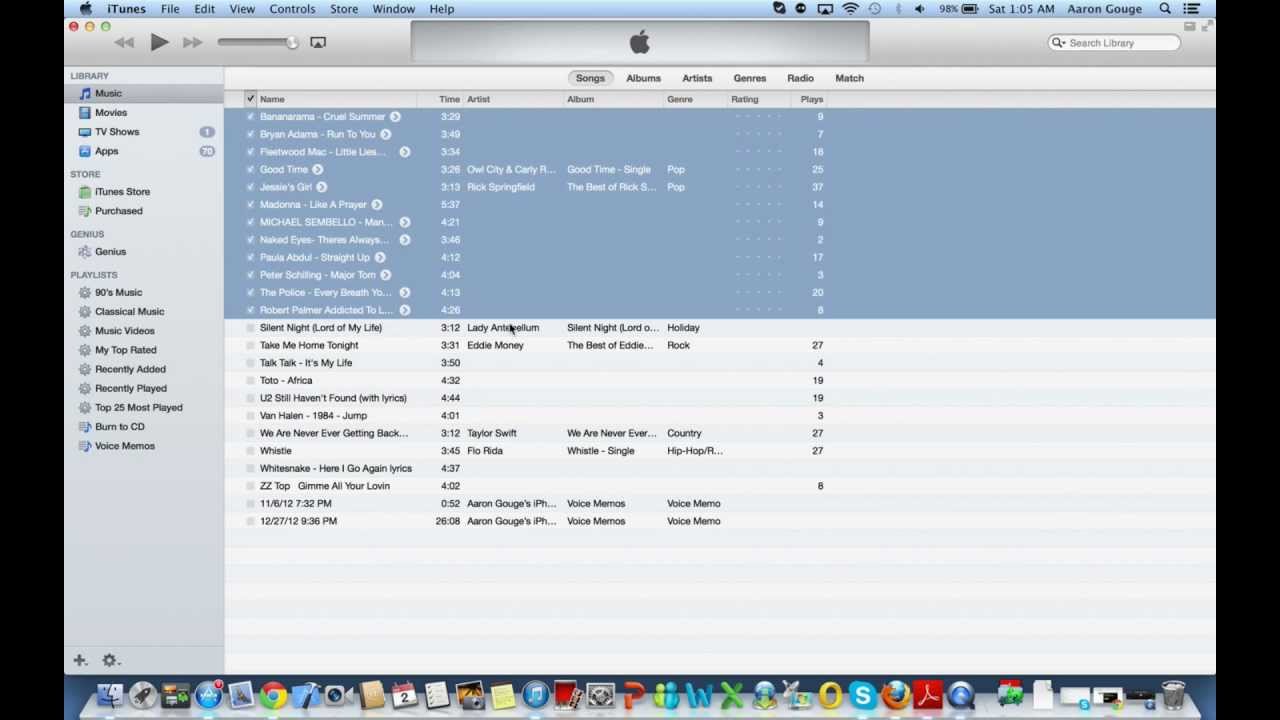The width and height of the screenshot is (1280, 720).
Task: Open arrow menu for Madonna - Like A Prayer
Action: 377,204
